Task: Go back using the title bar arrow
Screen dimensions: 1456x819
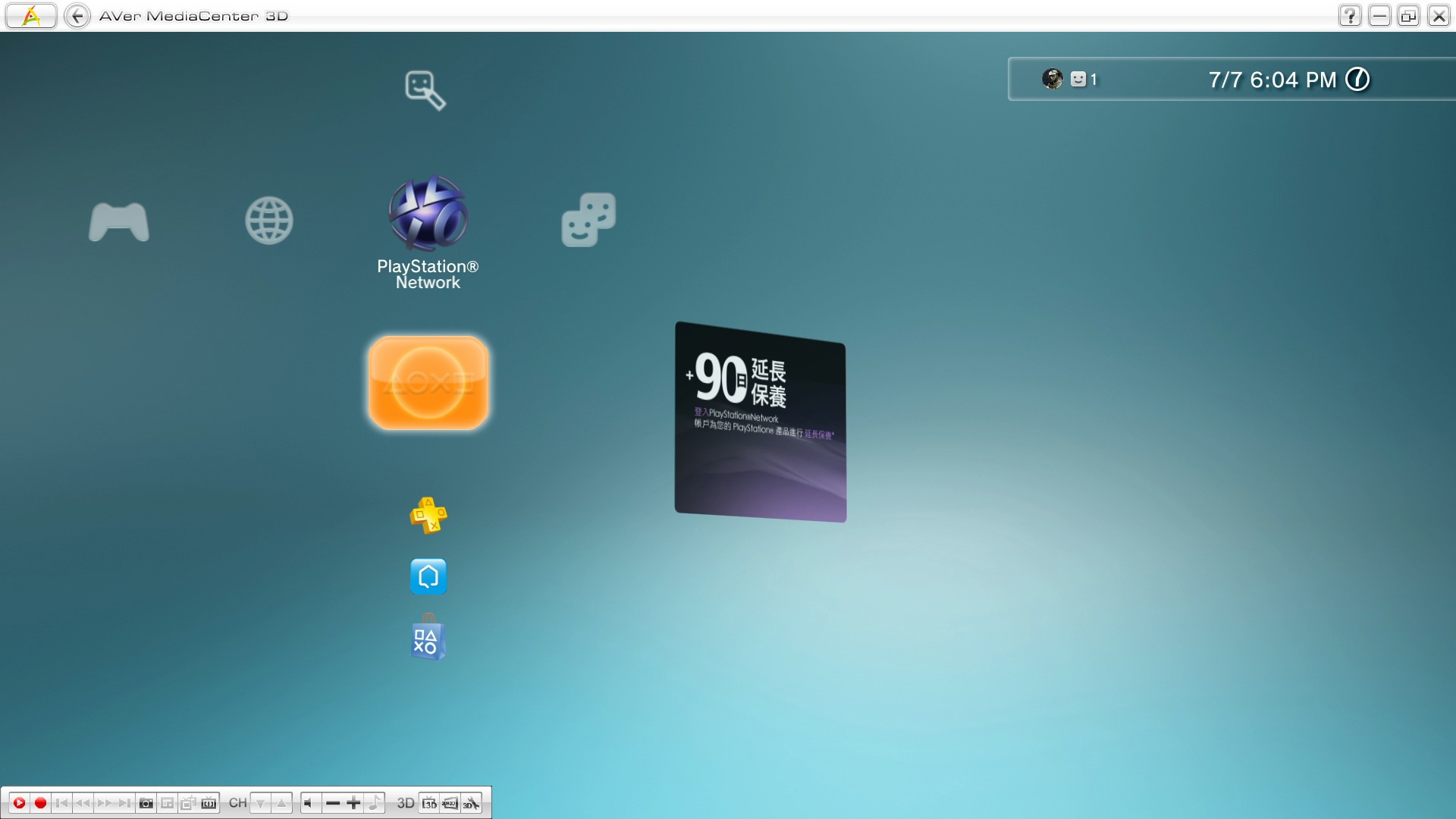Action: tap(77, 15)
